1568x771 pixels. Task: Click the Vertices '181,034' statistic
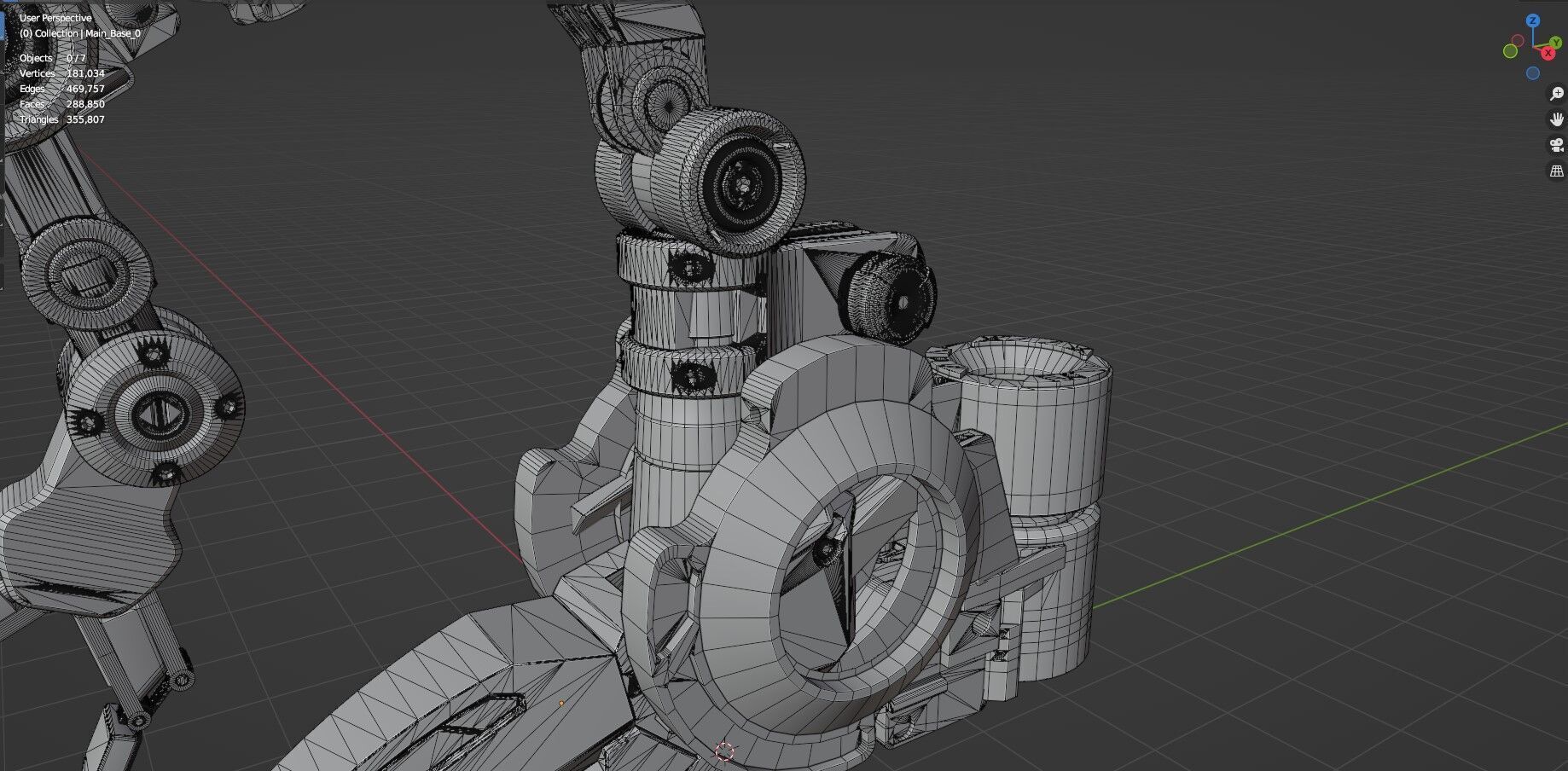click(85, 73)
